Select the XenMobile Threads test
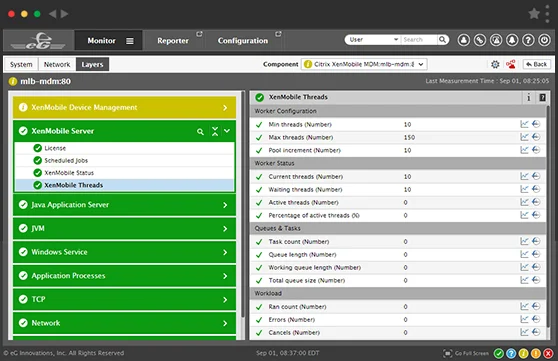The image size is (558, 361). click(125, 185)
